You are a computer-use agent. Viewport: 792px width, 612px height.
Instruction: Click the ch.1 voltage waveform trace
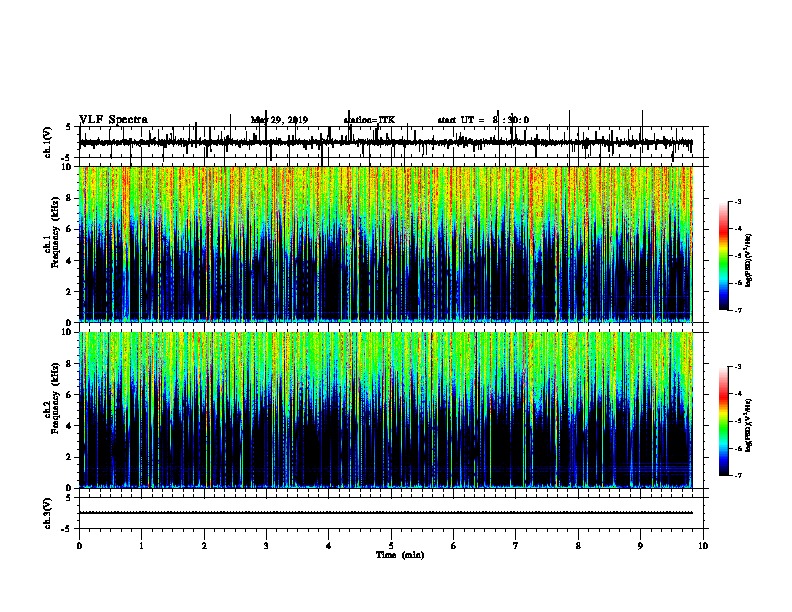[386, 142]
